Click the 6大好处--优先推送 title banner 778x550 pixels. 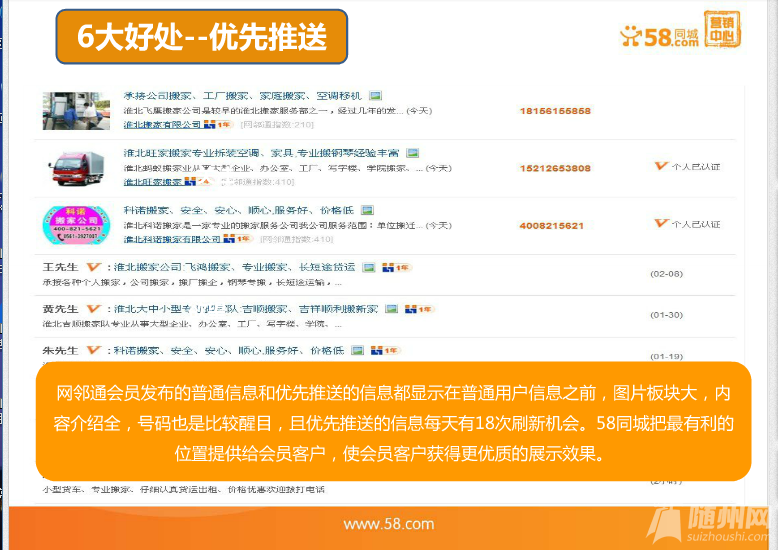tap(201, 37)
